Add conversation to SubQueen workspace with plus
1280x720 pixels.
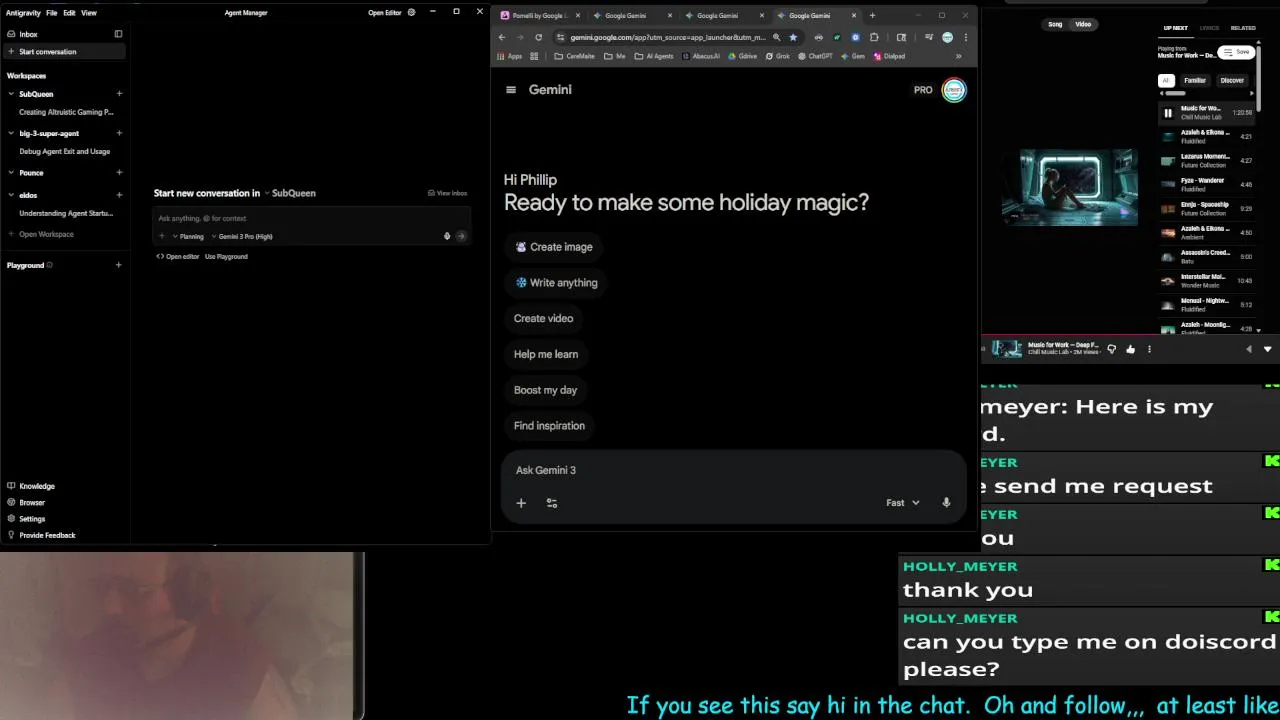[119, 94]
